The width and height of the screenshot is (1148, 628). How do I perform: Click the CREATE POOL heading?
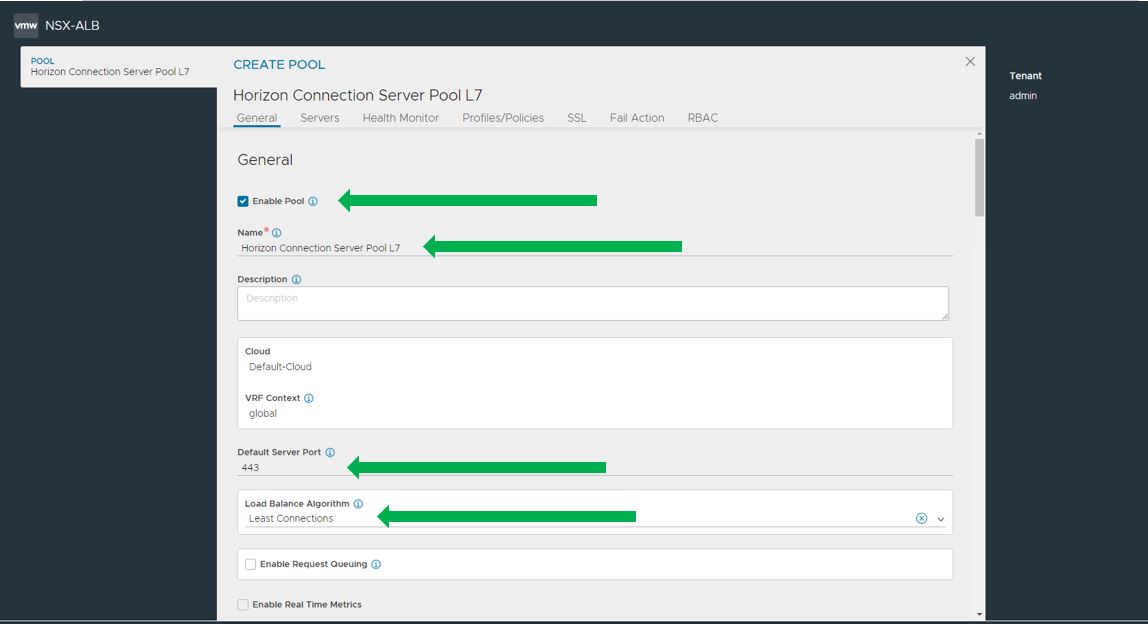coord(279,64)
